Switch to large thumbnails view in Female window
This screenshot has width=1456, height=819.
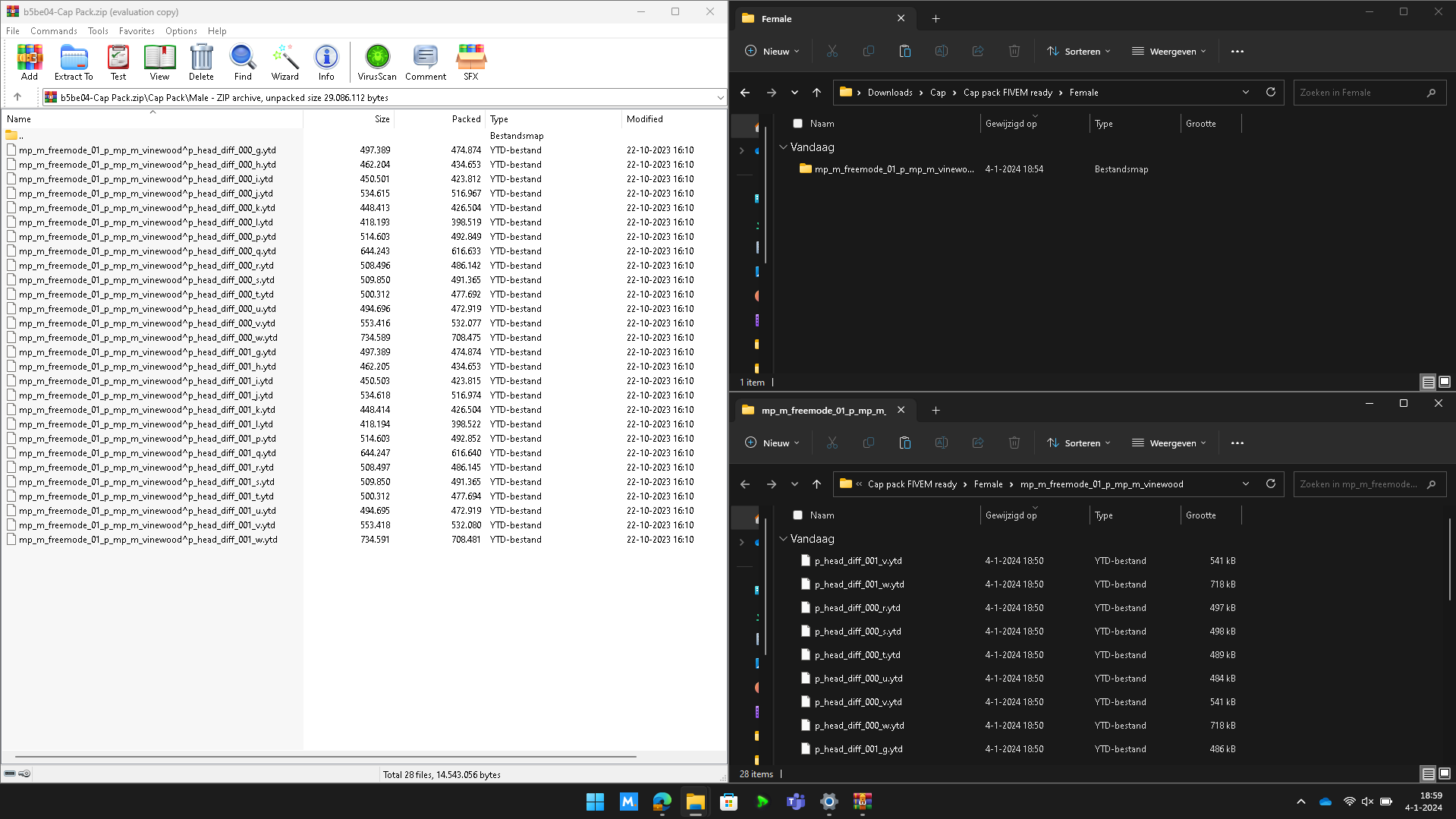click(1445, 382)
